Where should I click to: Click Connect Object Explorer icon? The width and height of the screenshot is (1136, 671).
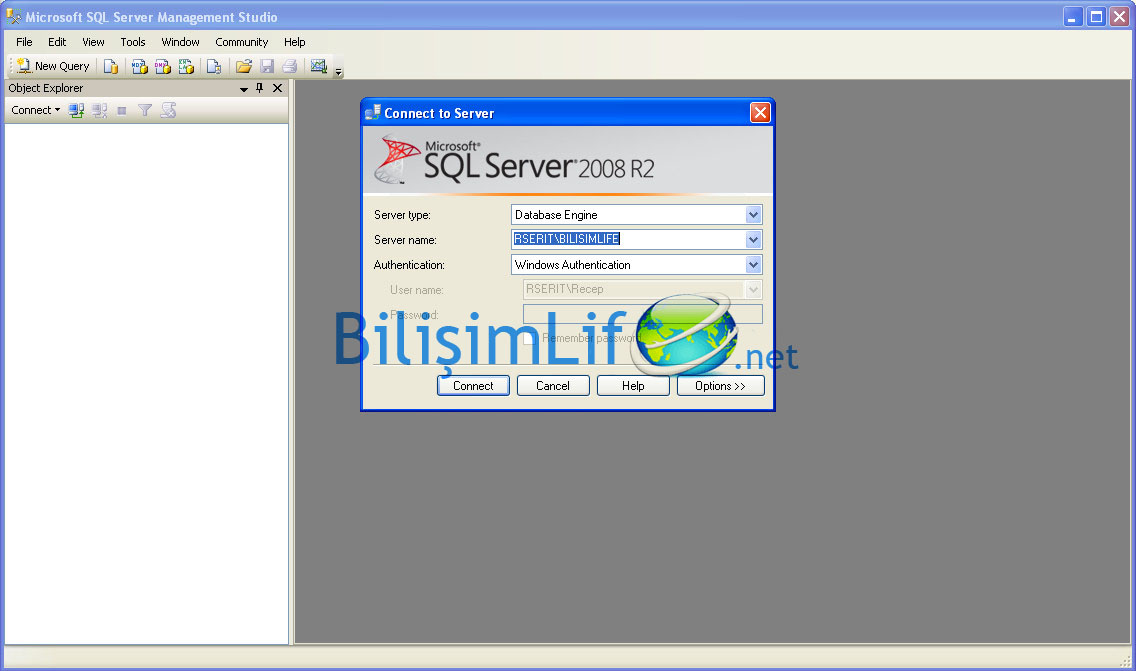pos(76,110)
